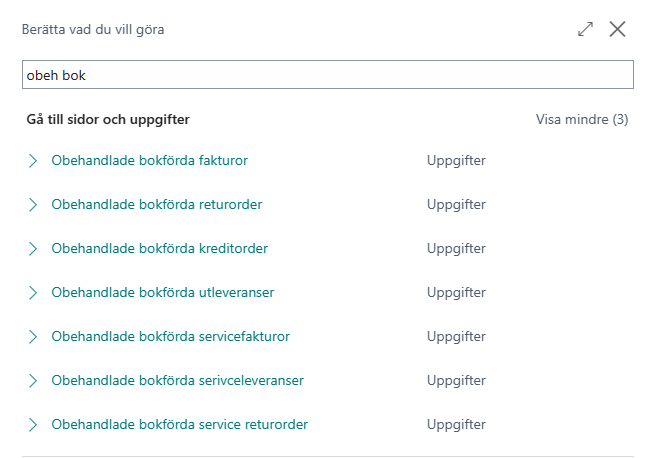Click chevron beside Obehandlade bokförda returorder
The width and height of the screenshot is (651, 458).
33,205
